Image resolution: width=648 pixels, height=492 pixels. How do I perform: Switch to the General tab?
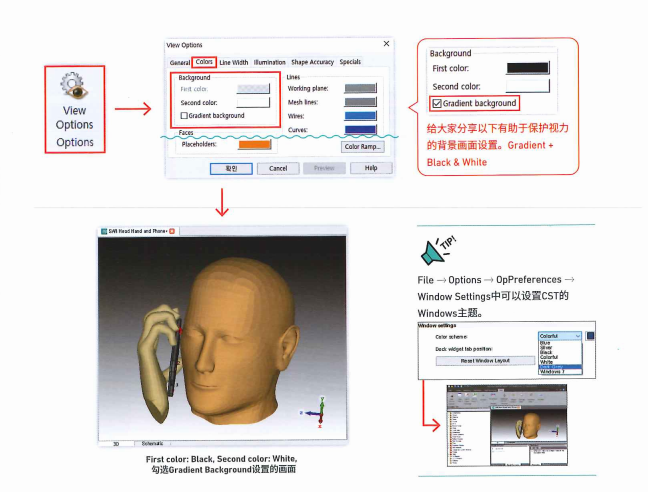click(180, 62)
